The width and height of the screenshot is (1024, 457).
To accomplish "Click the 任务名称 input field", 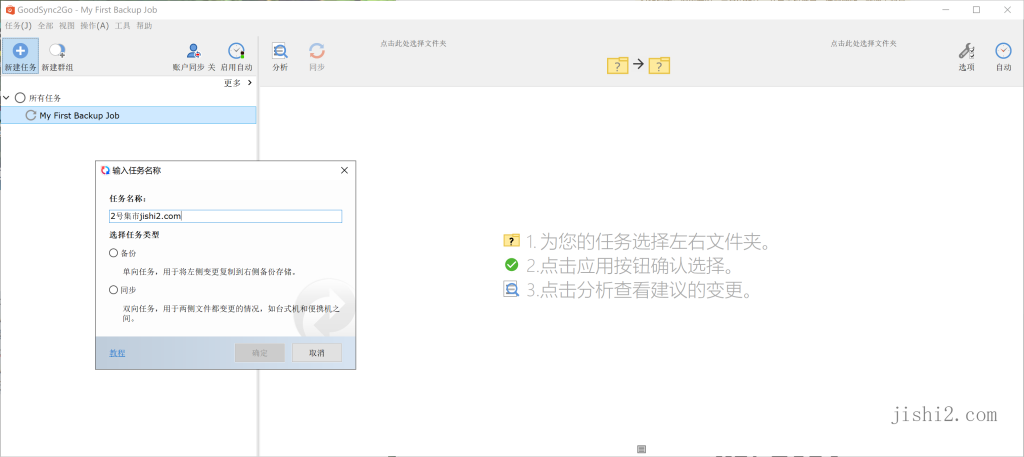I will [225, 216].
